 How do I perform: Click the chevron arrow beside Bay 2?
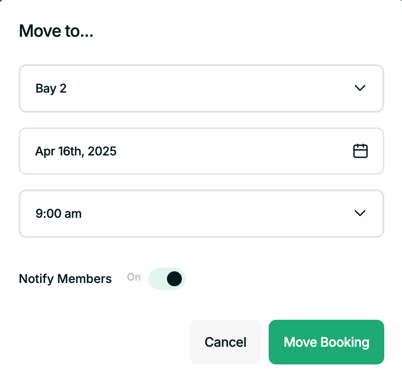(360, 88)
